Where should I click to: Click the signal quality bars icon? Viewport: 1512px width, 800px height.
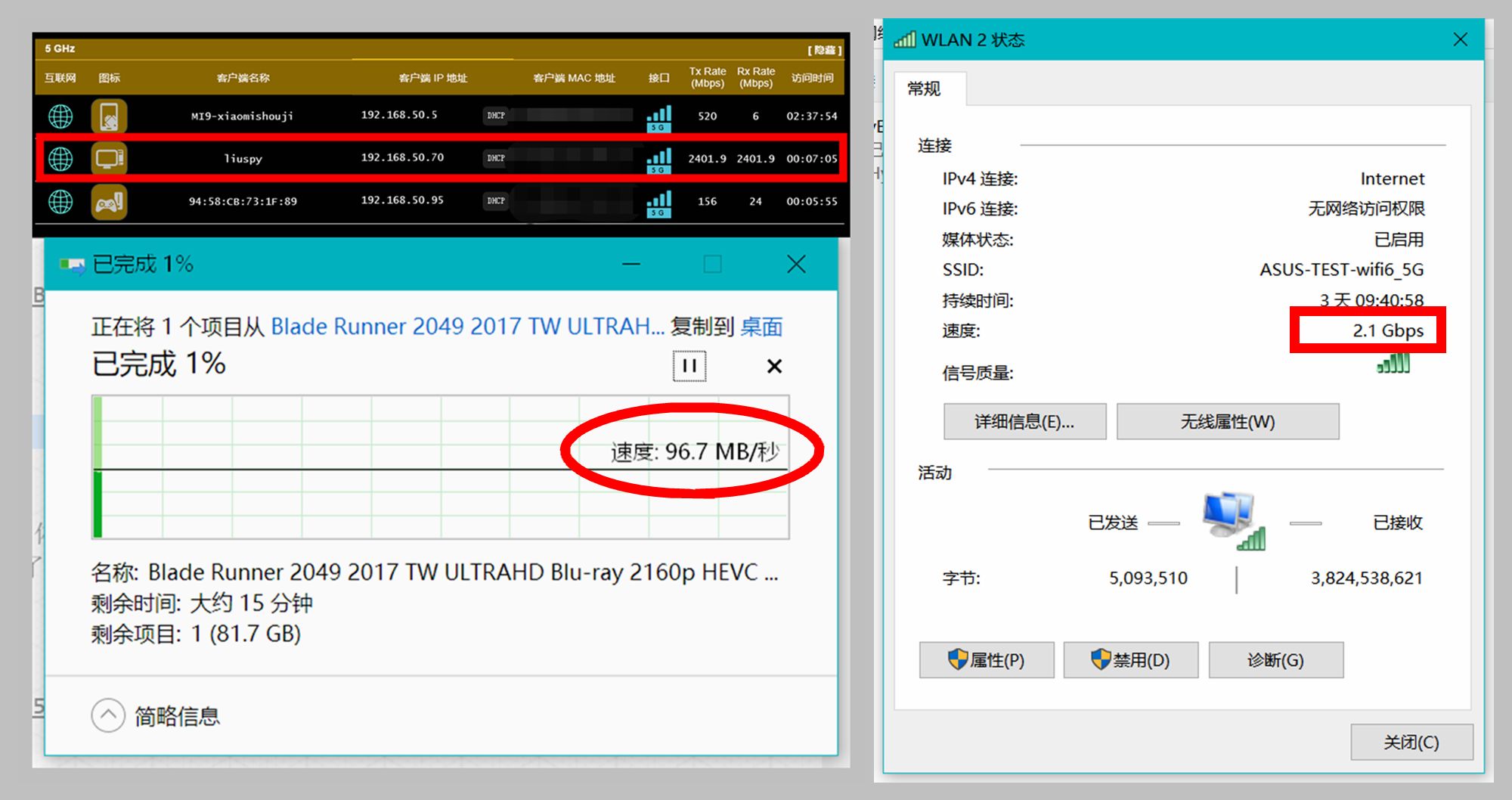click(x=1393, y=364)
